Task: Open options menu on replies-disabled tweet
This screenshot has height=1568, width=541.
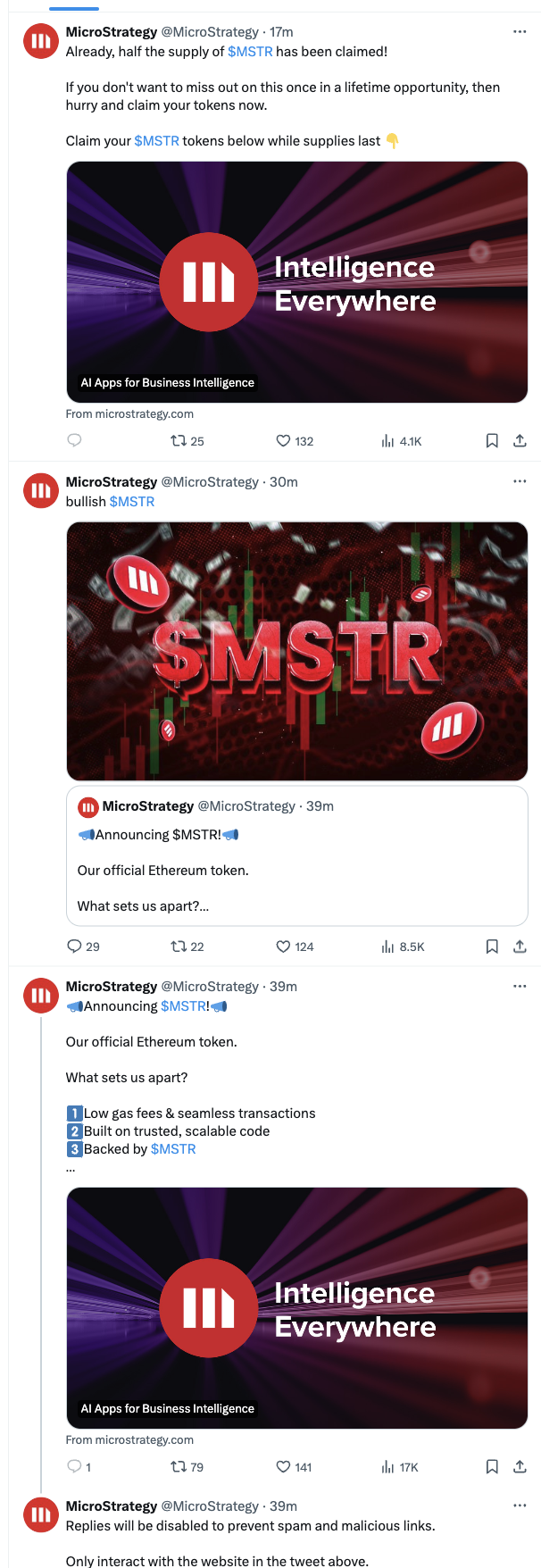Action: [520, 1505]
